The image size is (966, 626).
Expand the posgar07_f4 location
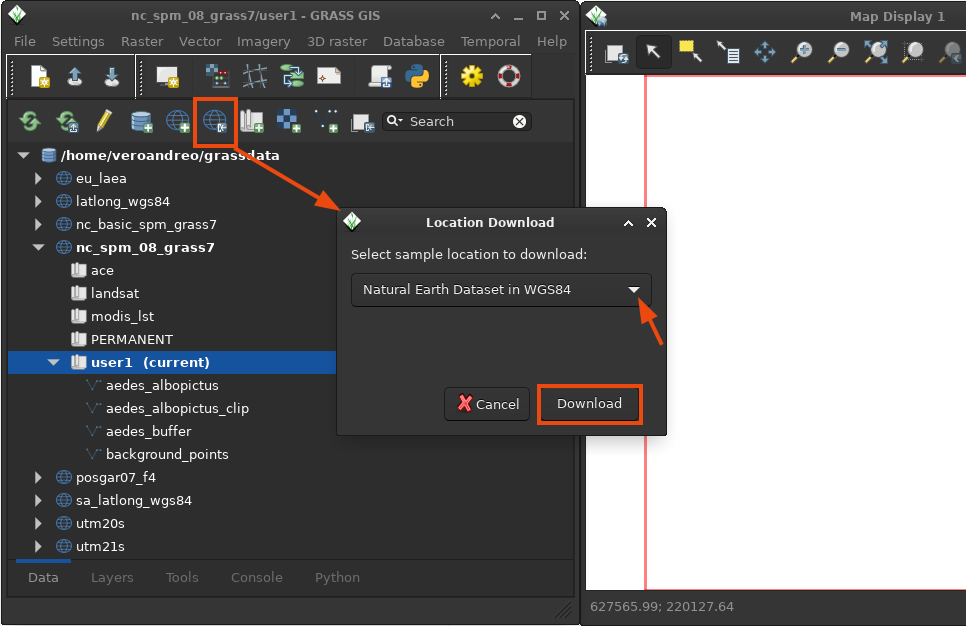pyautogui.click(x=38, y=477)
